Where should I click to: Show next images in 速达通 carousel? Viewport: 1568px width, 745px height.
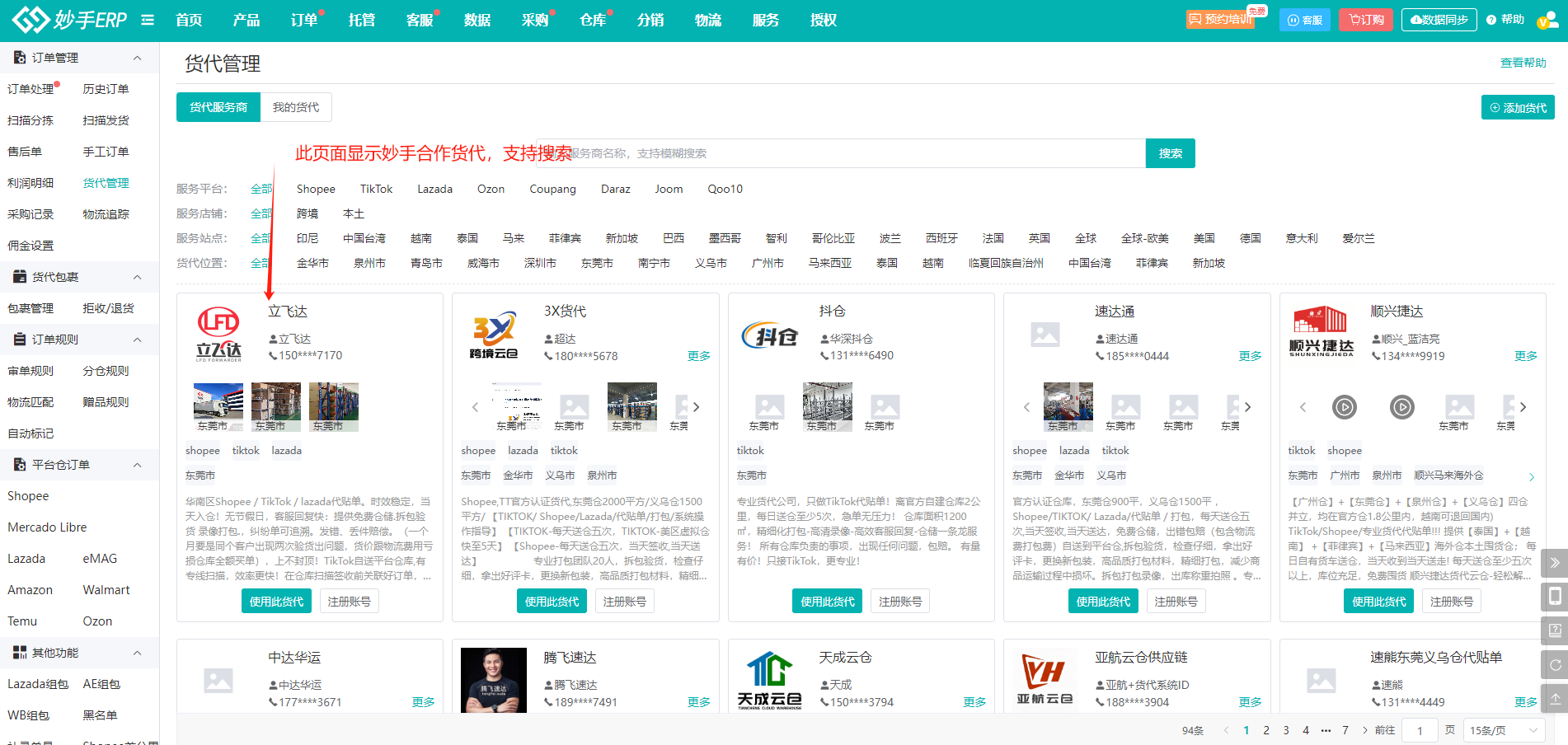click(x=1247, y=406)
